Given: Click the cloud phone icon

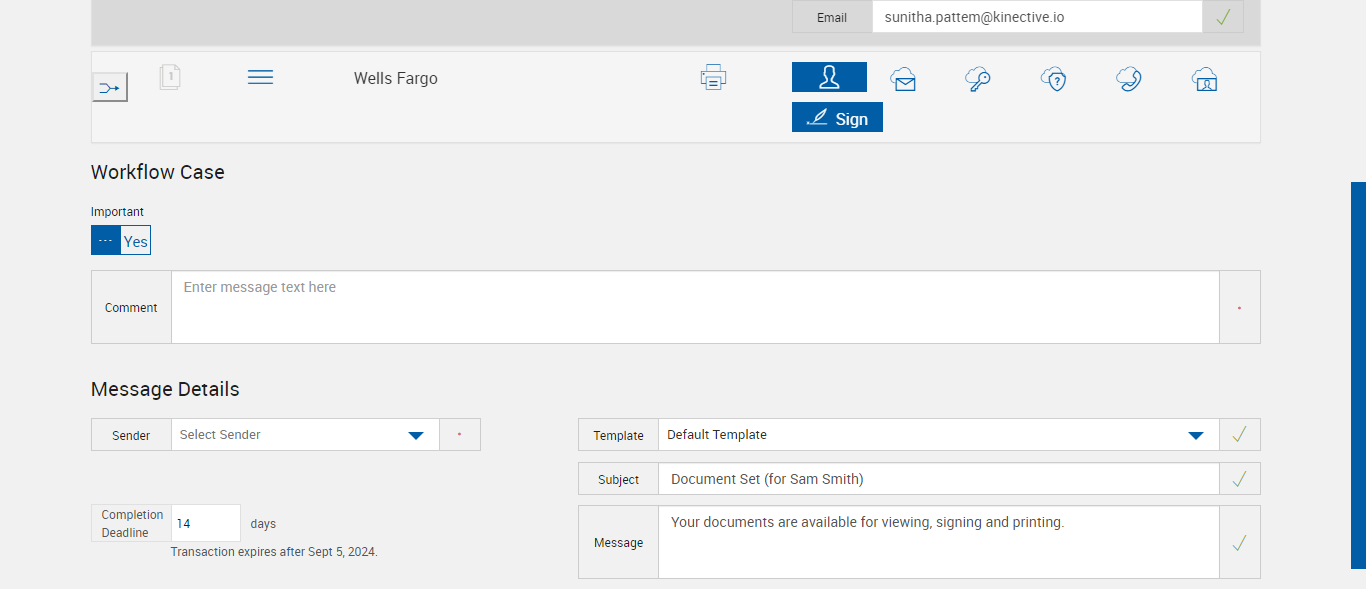Looking at the screenshot, I should 1129,79.
